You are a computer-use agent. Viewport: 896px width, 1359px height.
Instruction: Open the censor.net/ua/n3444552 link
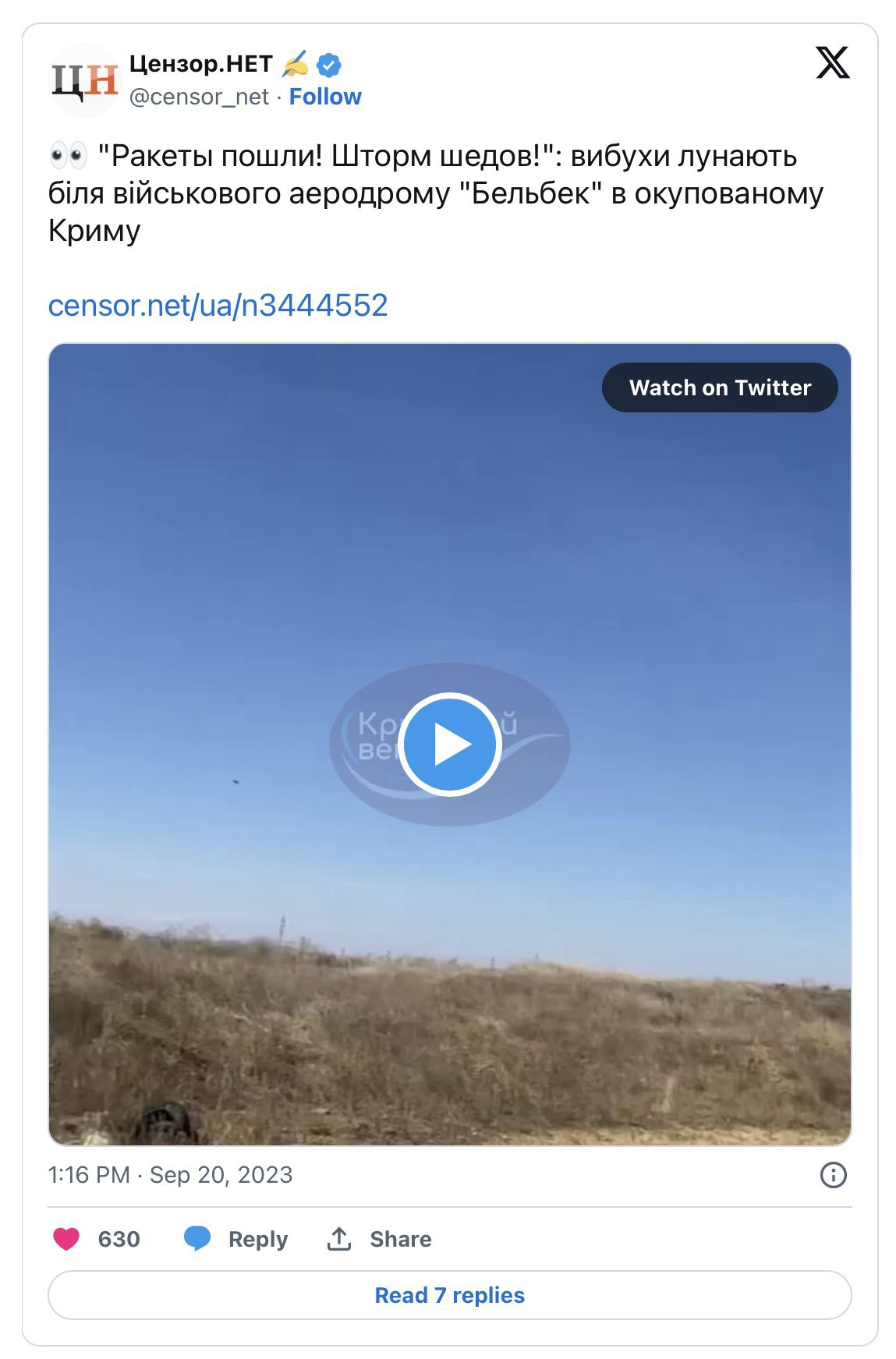(x=218, y=305)
